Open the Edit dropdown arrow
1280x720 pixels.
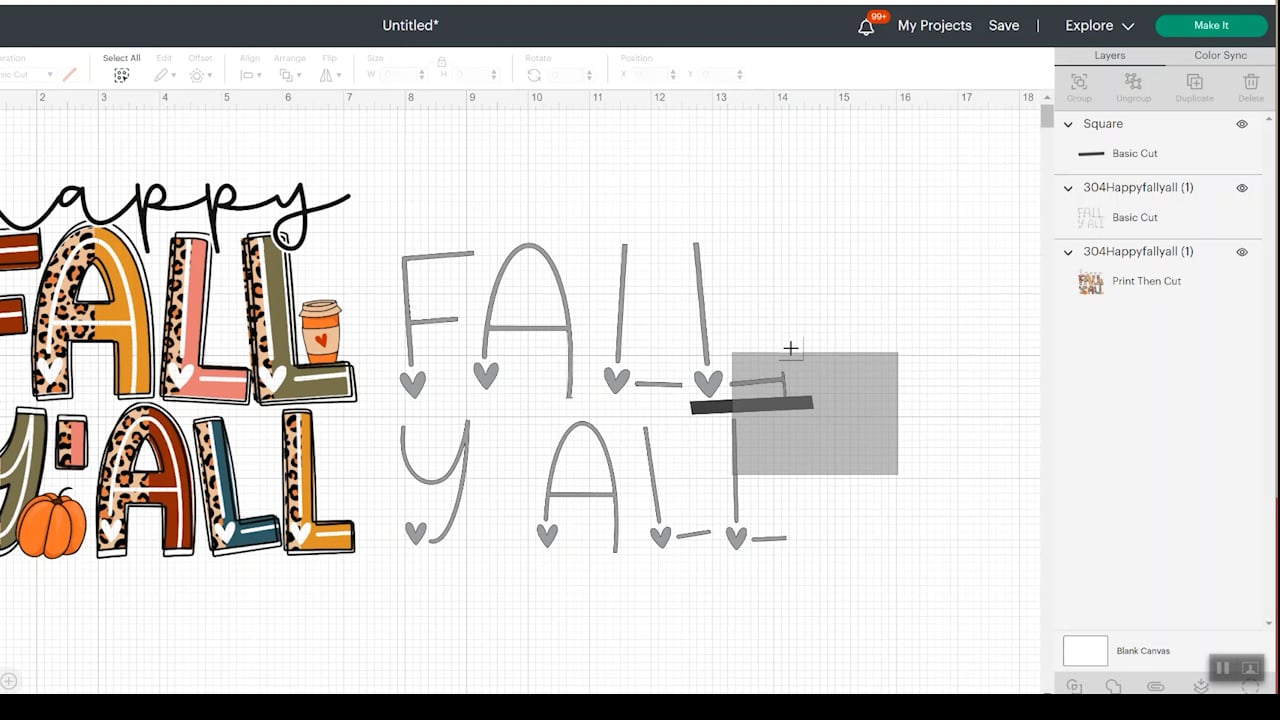pyautogui.click(x=174, y=76)
